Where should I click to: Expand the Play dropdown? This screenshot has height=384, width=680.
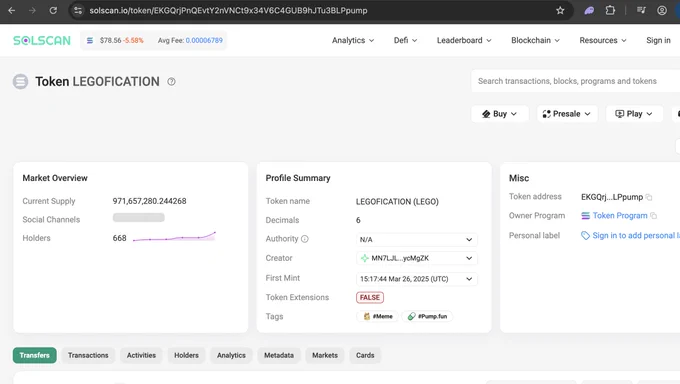pyautogui.click(x=634, y=114)
